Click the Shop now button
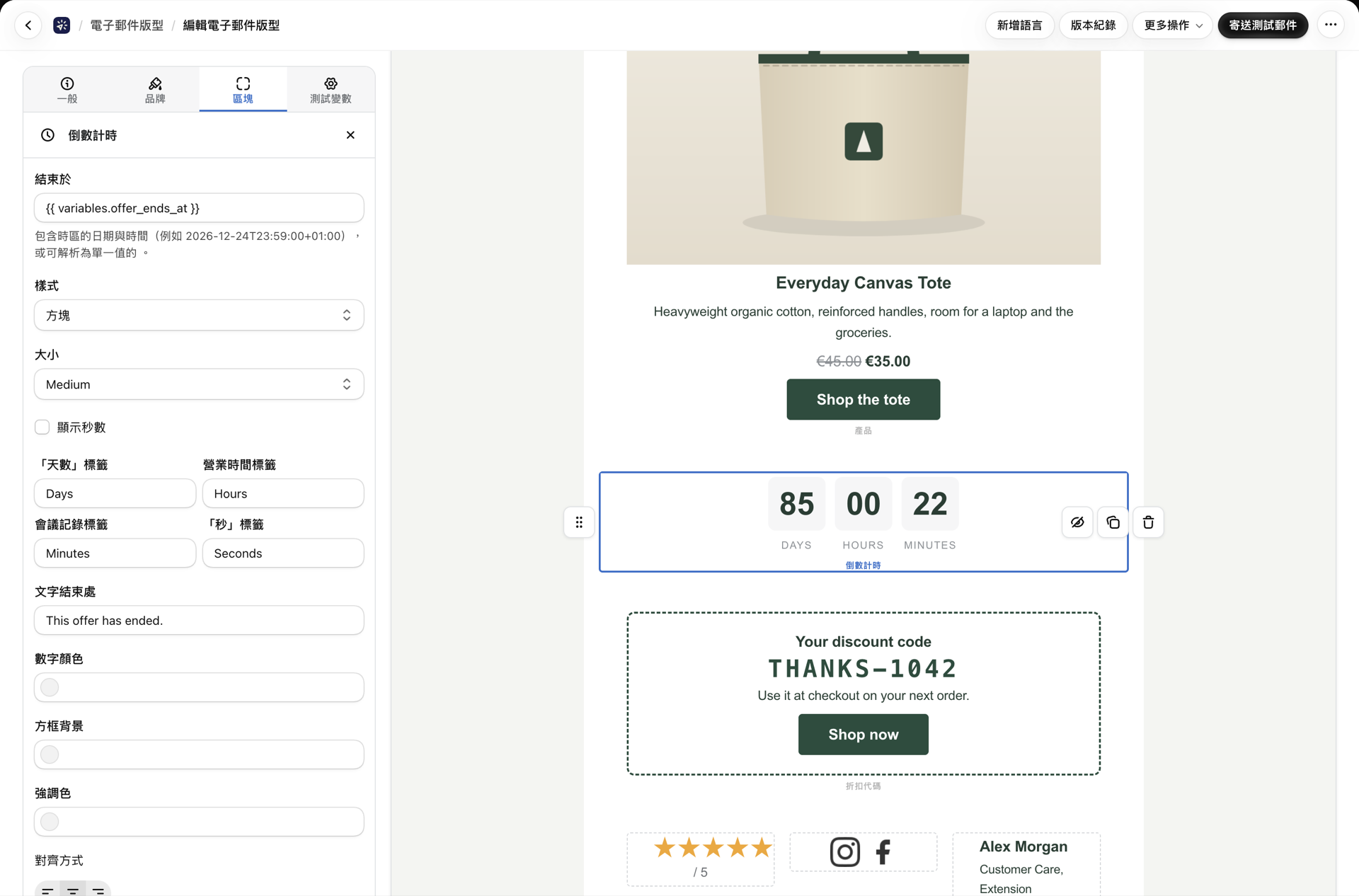This screenshot has height=896, width=1359. point(863,735)
